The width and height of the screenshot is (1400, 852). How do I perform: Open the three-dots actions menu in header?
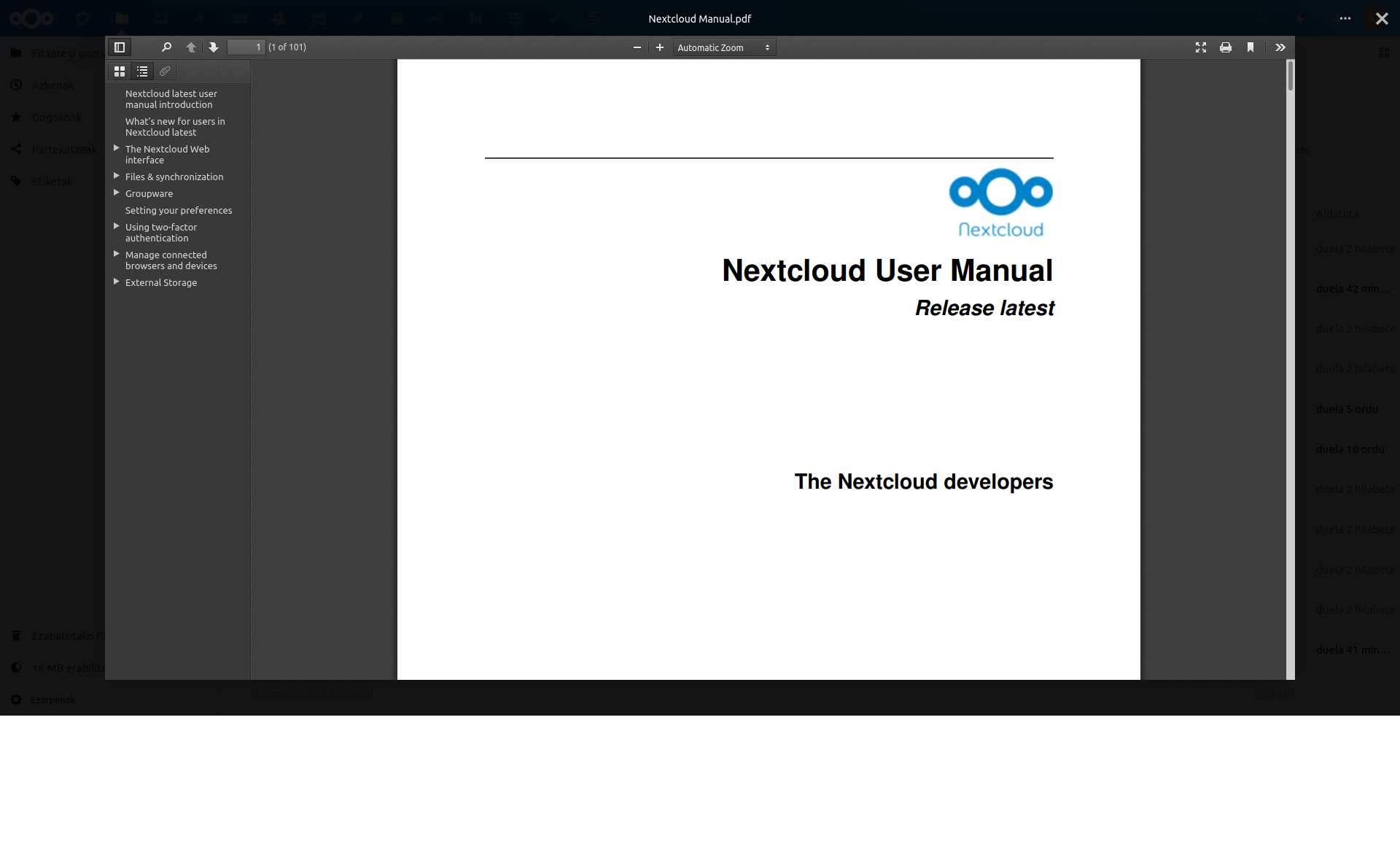point(1345,19)
